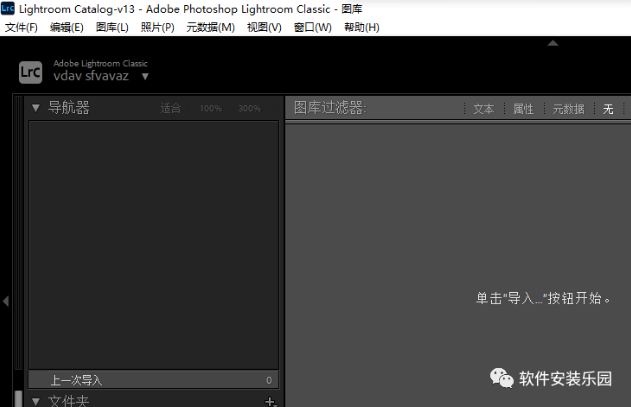The width and height of the screenshot is (631, 407).
Task: Hide the left panel using side arrow
Action: [5, 300]
